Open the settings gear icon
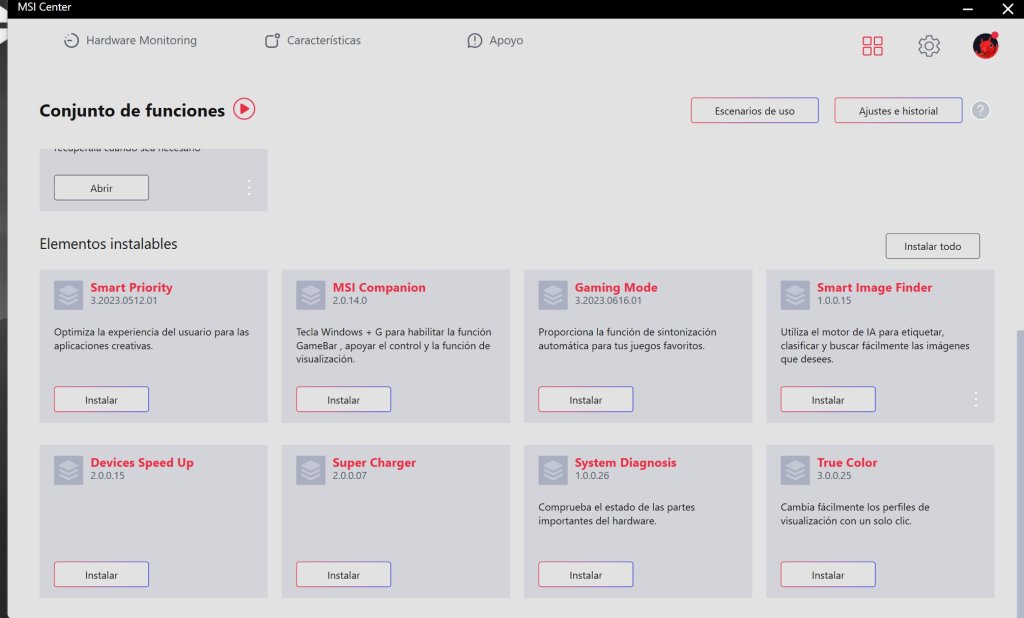This screenshot has height=618, width=1024. point(929,46)
